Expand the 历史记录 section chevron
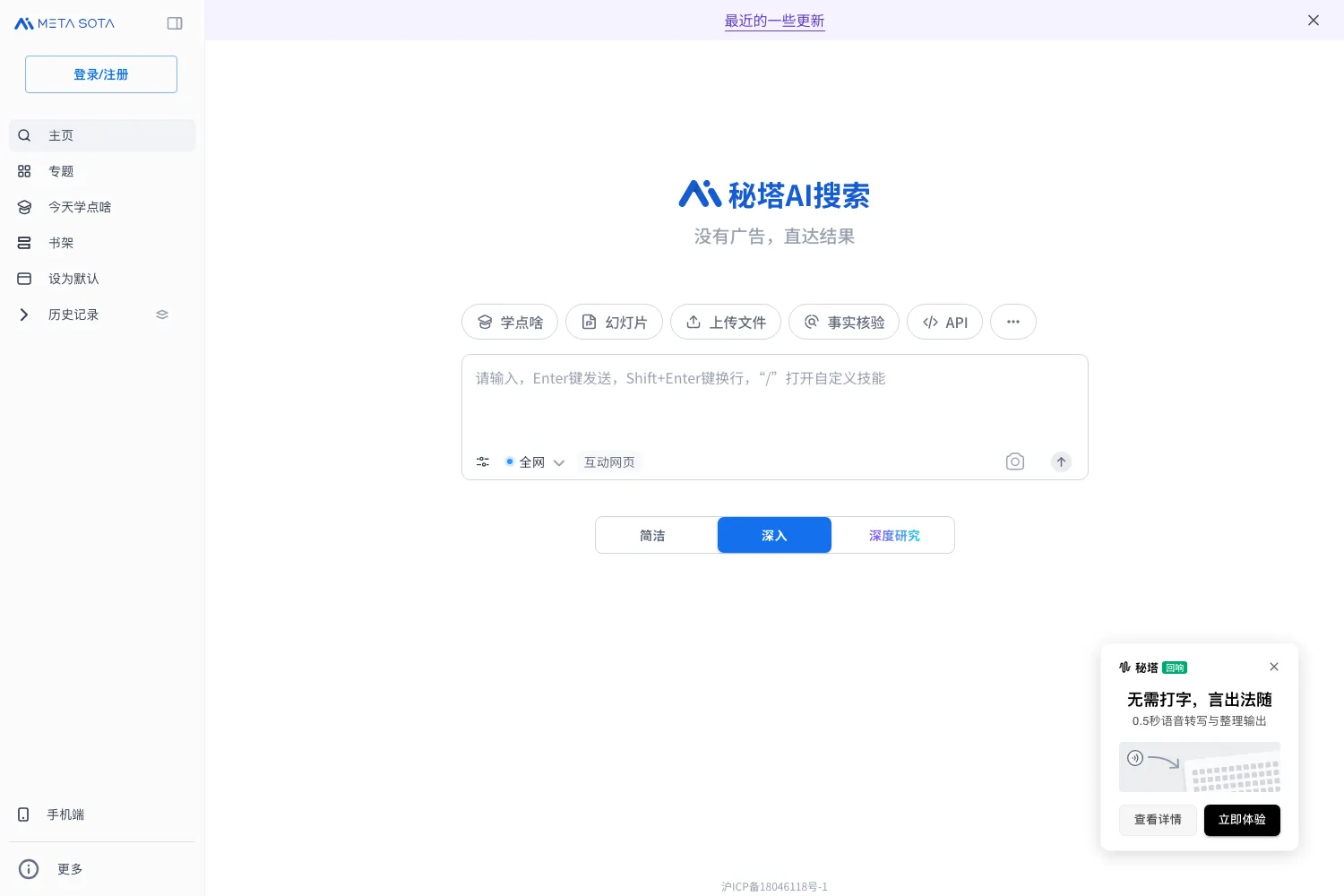 coord(24,314)
